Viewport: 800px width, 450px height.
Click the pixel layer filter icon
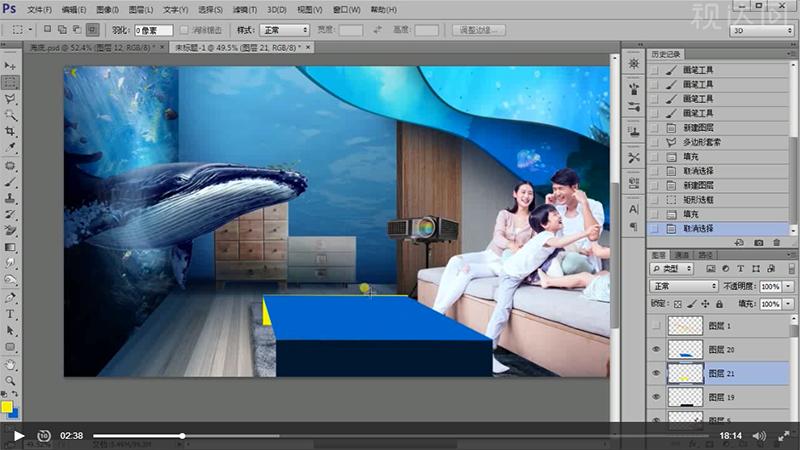711,268
